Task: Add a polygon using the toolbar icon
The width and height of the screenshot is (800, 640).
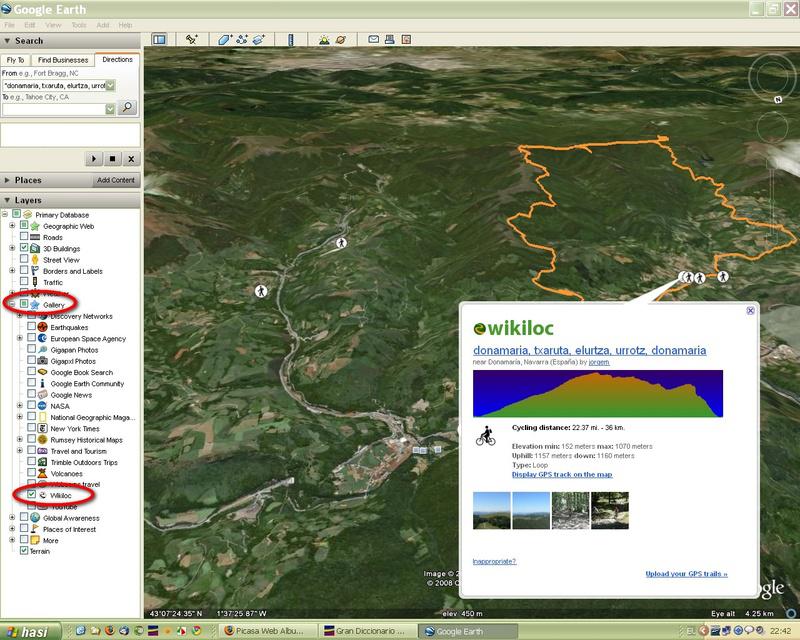Action: (224, 39)
